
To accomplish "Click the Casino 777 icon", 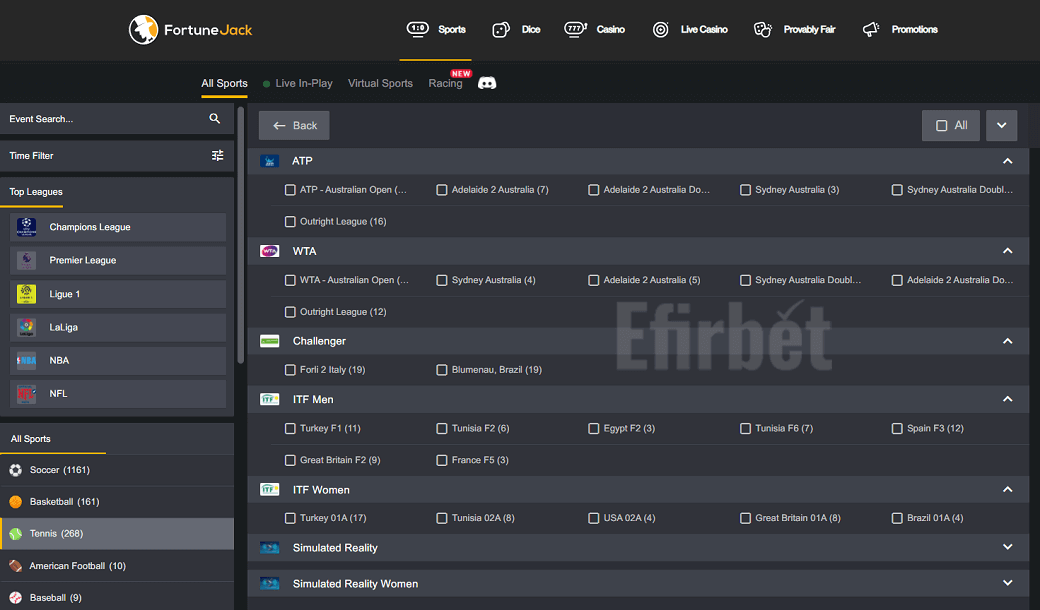I will click(x=576, y=29).
